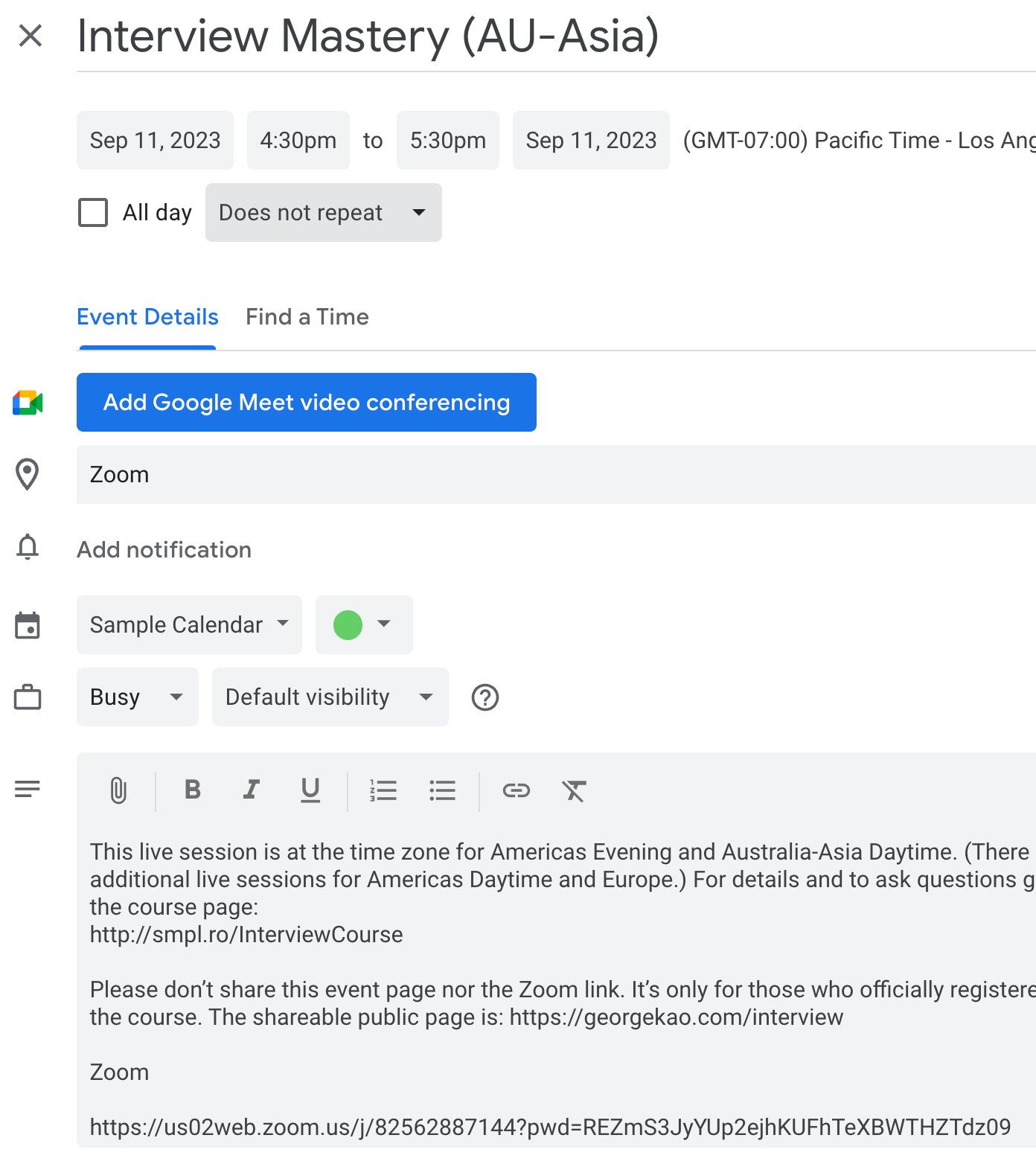Remove formatting from description text

[575, 790]
